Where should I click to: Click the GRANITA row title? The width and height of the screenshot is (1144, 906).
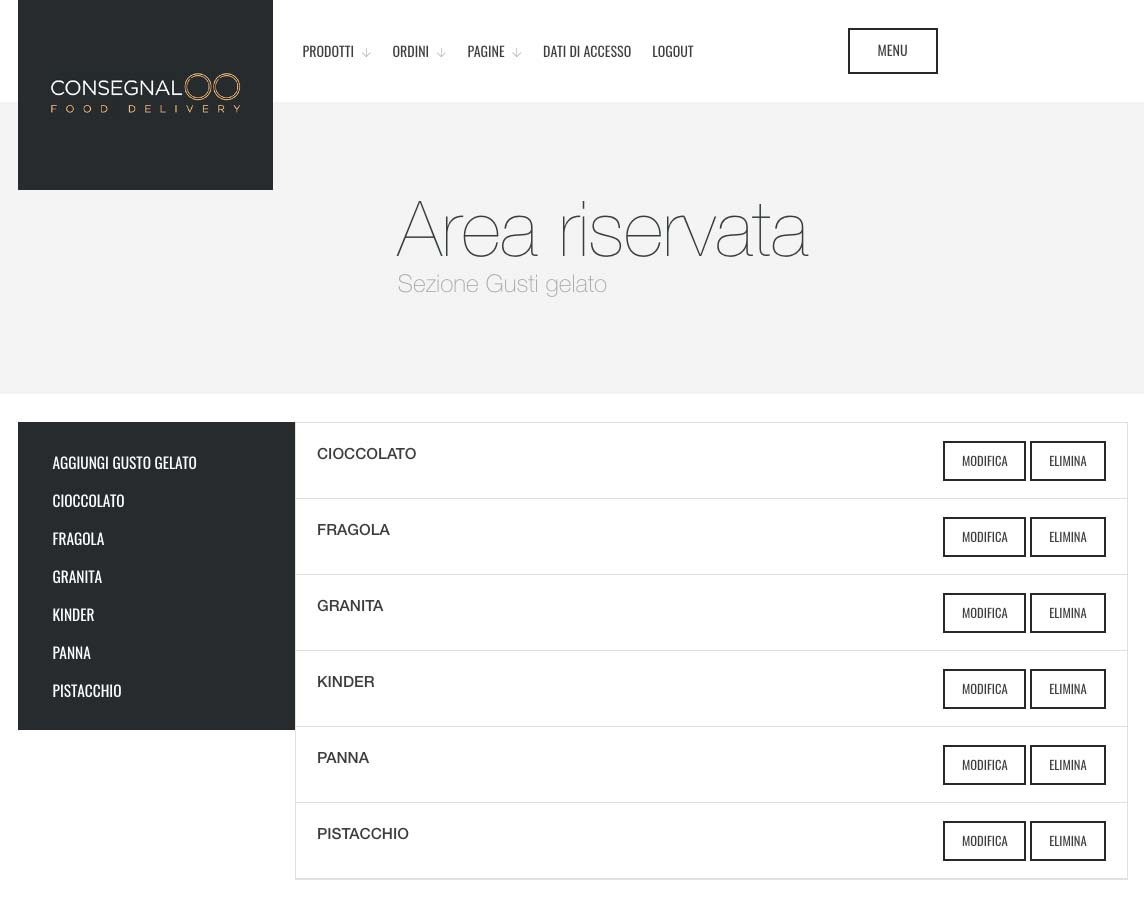point(349,605)
